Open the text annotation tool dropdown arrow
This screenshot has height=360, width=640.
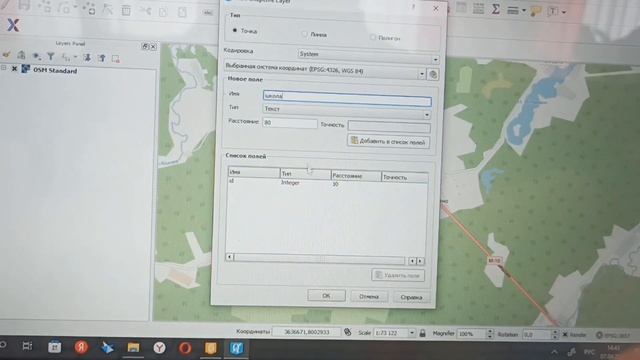click(x=564, y=12)
